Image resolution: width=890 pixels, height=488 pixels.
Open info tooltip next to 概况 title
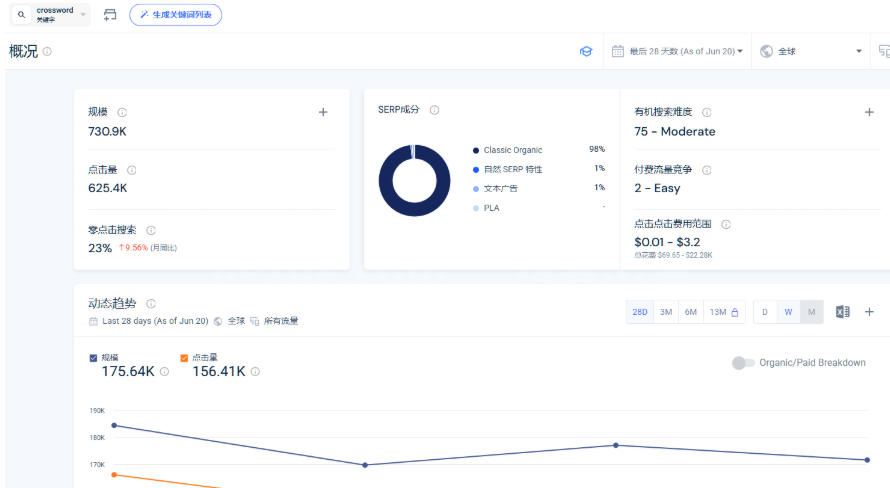(x=47, y=52)
